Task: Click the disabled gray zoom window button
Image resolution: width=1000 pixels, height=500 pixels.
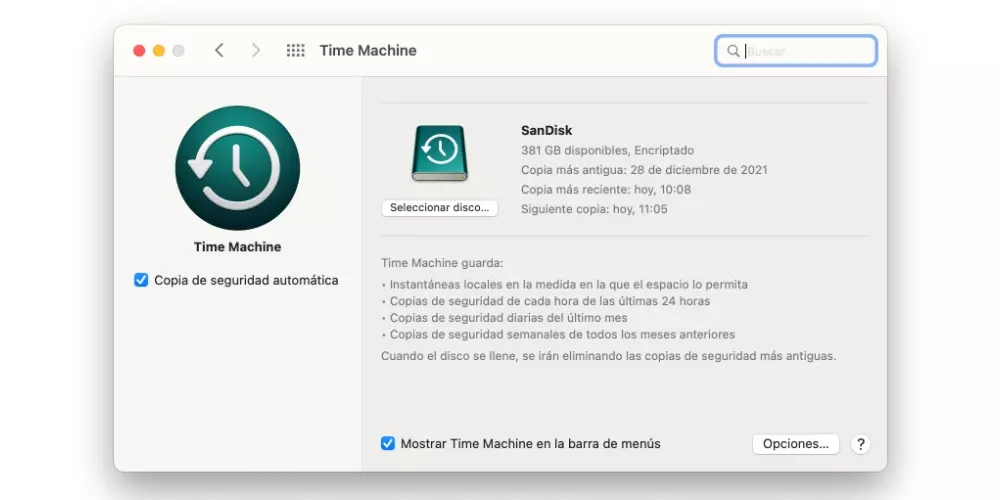Action: coord(178,50)
